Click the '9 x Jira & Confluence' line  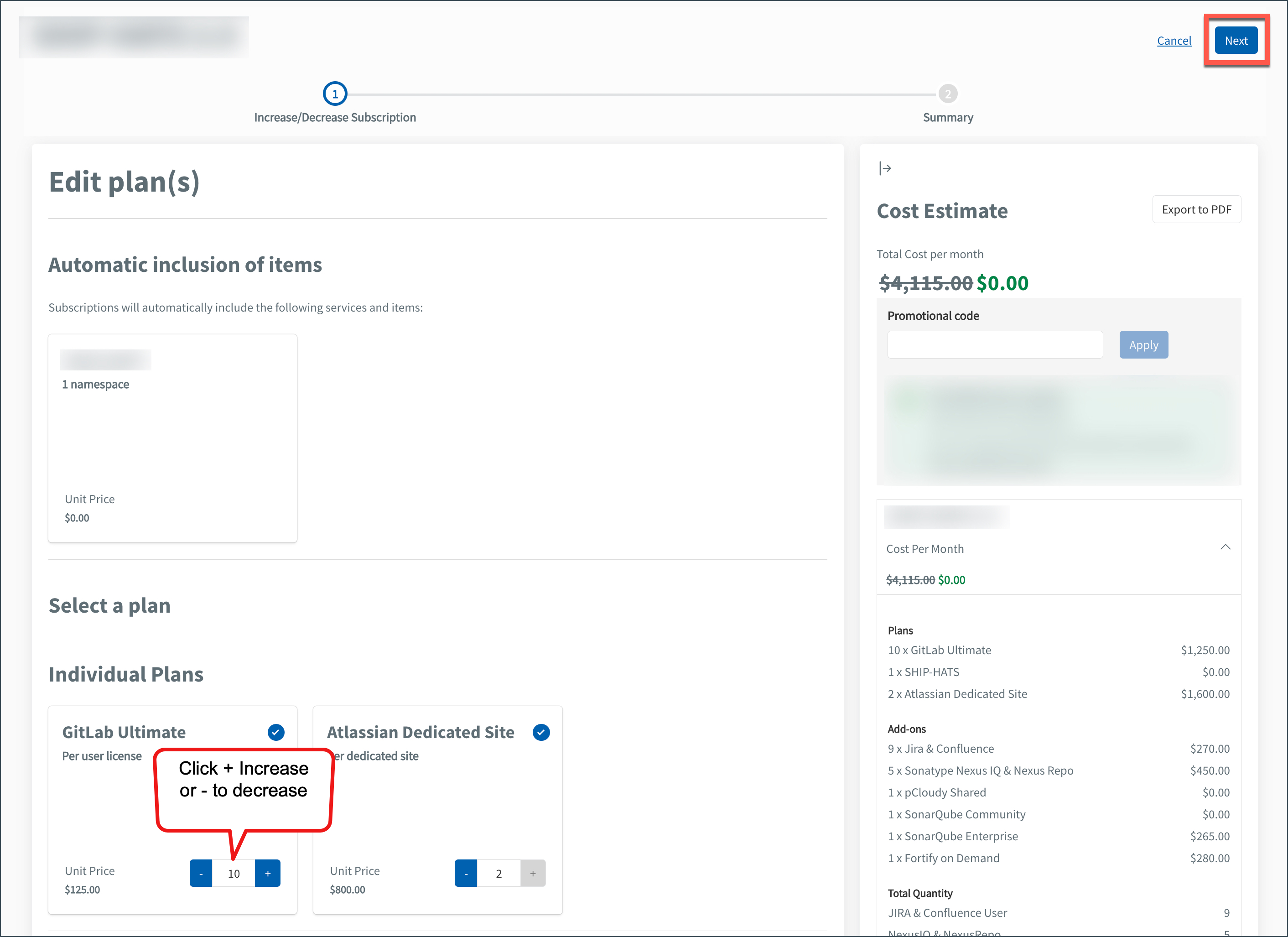point(1059,749)
